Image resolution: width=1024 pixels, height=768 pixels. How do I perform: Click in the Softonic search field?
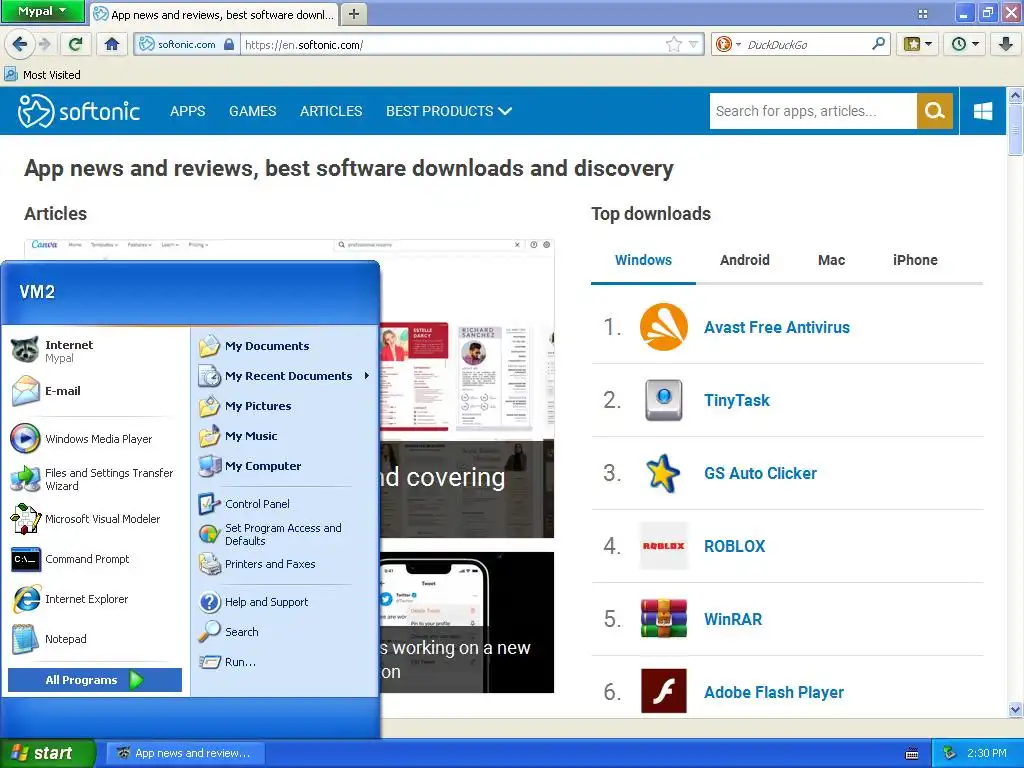tap(812, 111)
